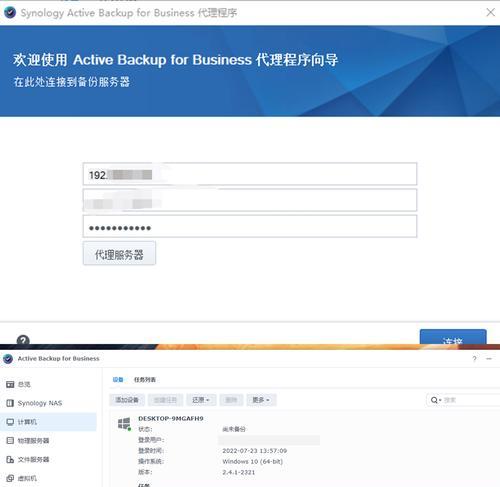The height and width of the screenshot is (487, 500).
Task: Select Synology NAS in the sidebar
Action: 34,403
